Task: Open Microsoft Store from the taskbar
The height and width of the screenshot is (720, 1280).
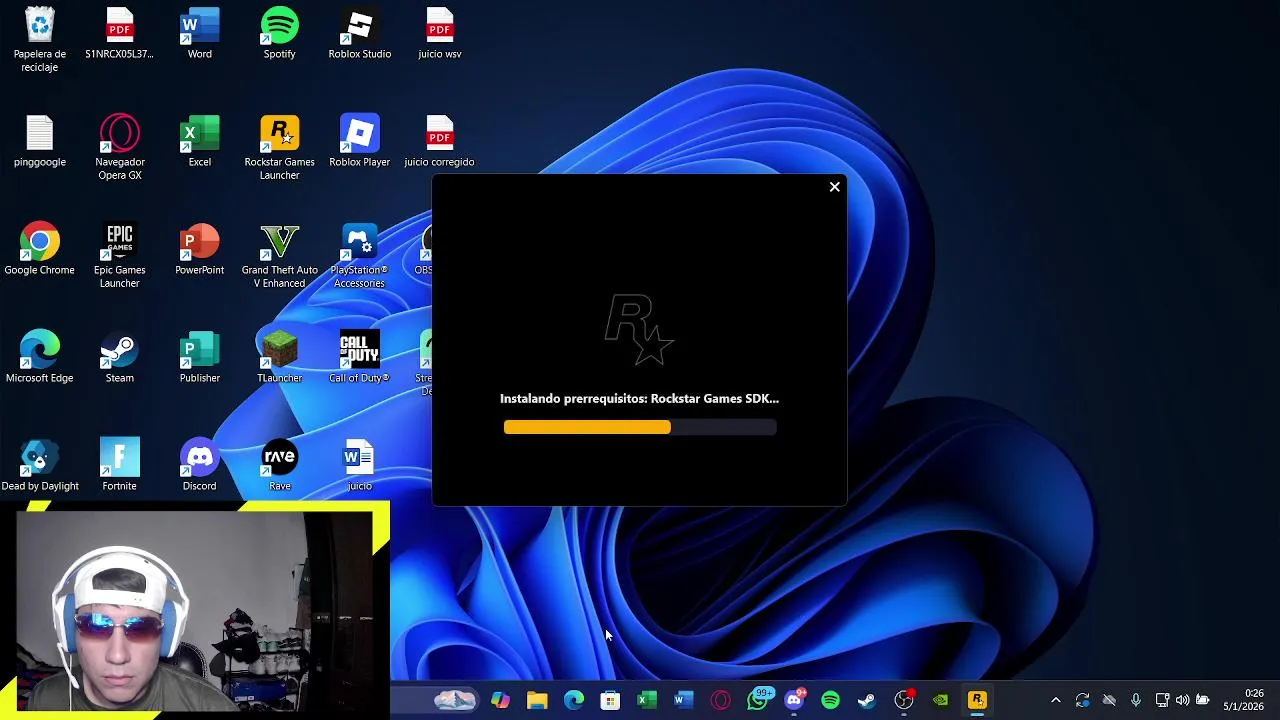Action: 610,700
